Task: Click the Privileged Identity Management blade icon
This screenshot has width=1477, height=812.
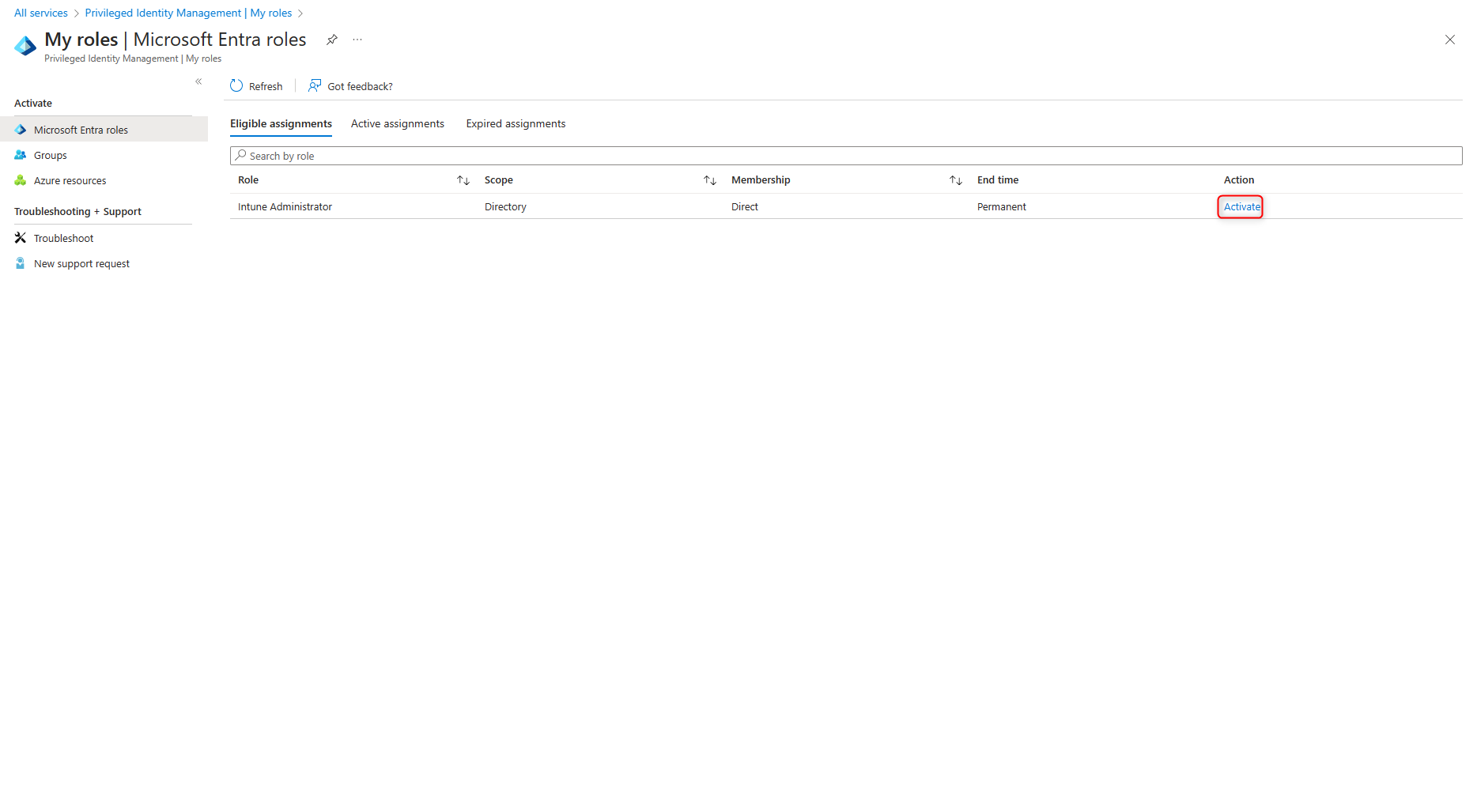Action: pyautogui.click(x=25, y=45)
